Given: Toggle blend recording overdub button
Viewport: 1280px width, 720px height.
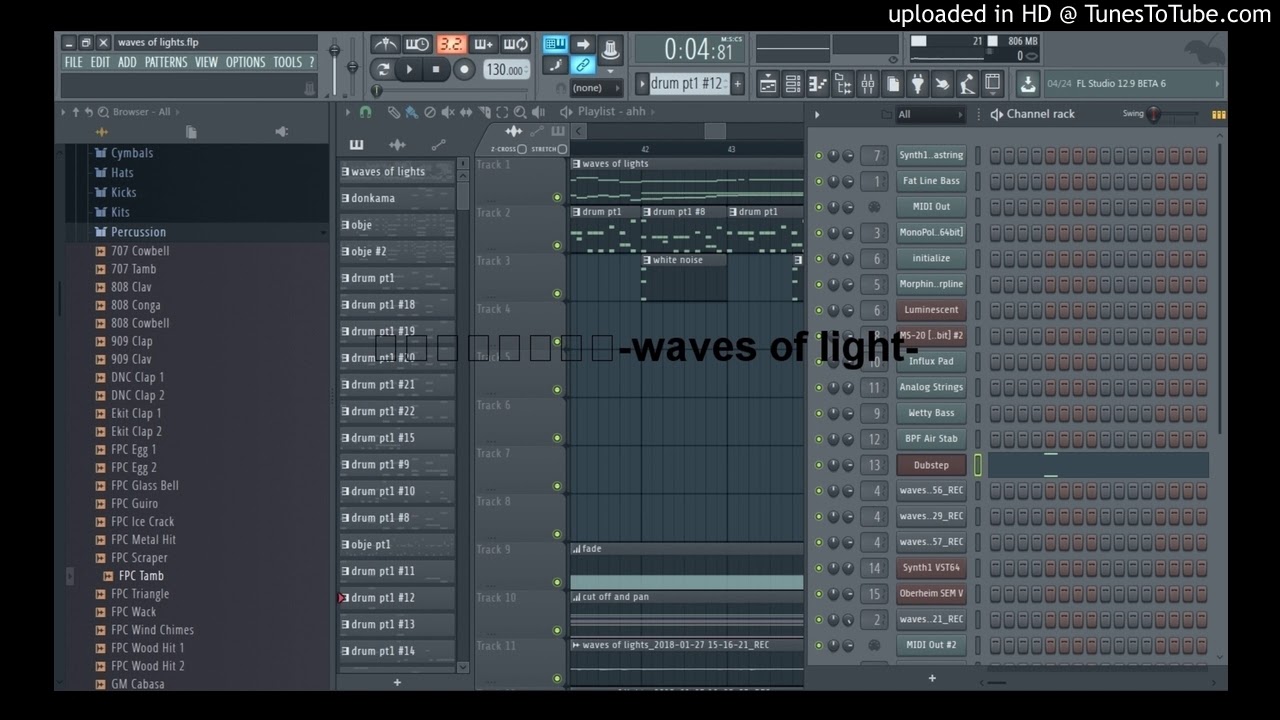Looking at the screenshot, I should (484, 45).
